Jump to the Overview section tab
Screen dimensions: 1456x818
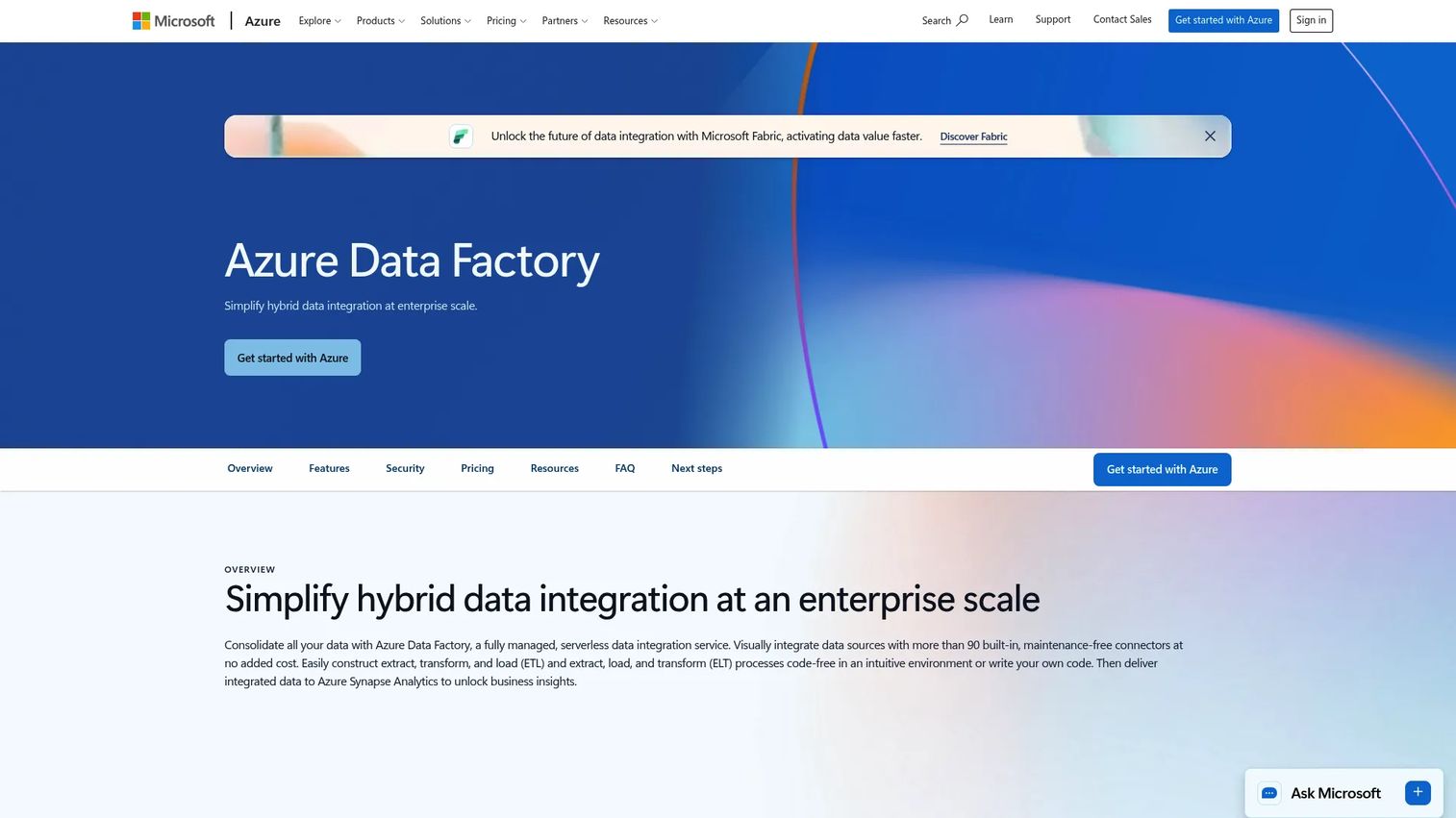point(250,469)
